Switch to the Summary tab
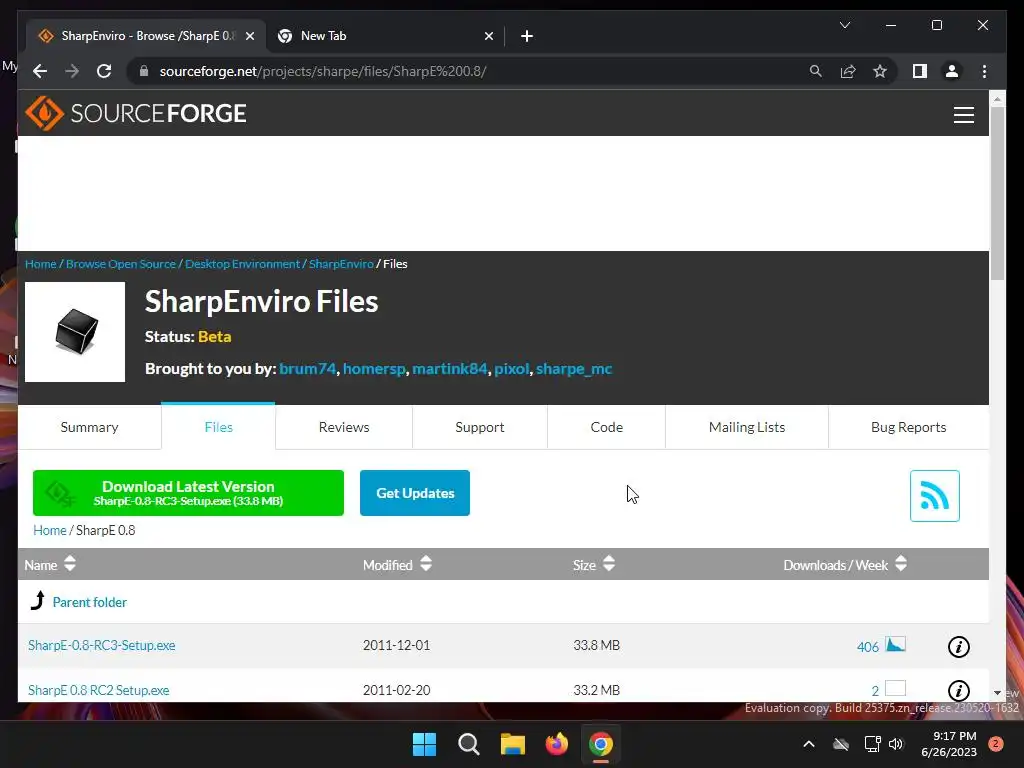The height and width of the screenshot is (768, 1024). (89, 427)
